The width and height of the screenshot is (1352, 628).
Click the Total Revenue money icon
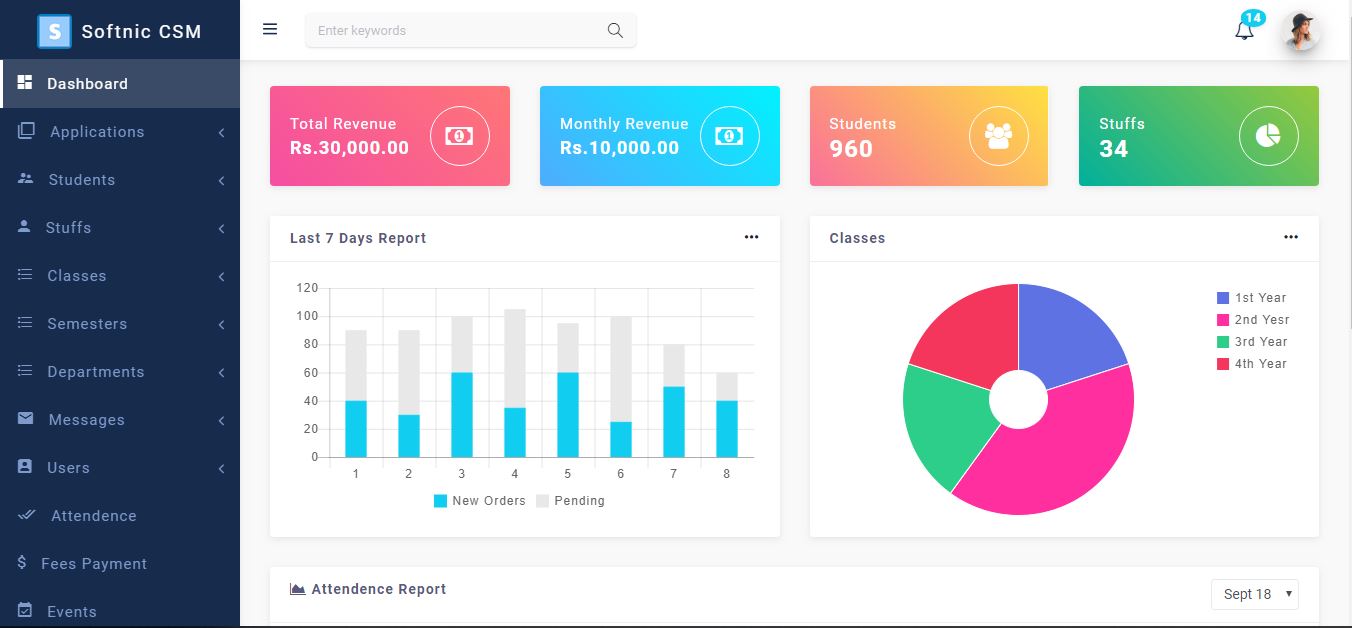click(x=459, y=136)
